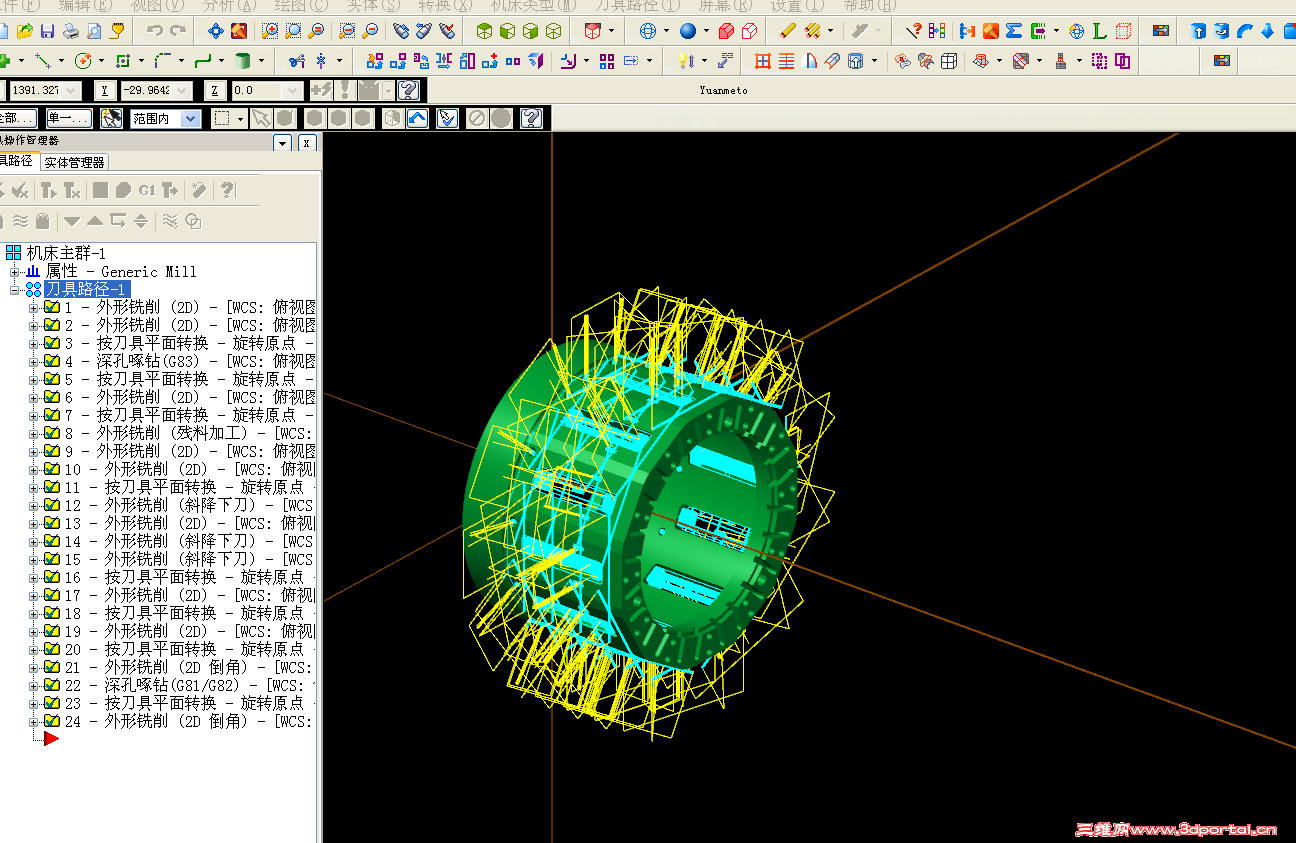Click the help button beside coordinate fields
The width and height of the screenshot is (1296, 843).
tap(407, 91)
